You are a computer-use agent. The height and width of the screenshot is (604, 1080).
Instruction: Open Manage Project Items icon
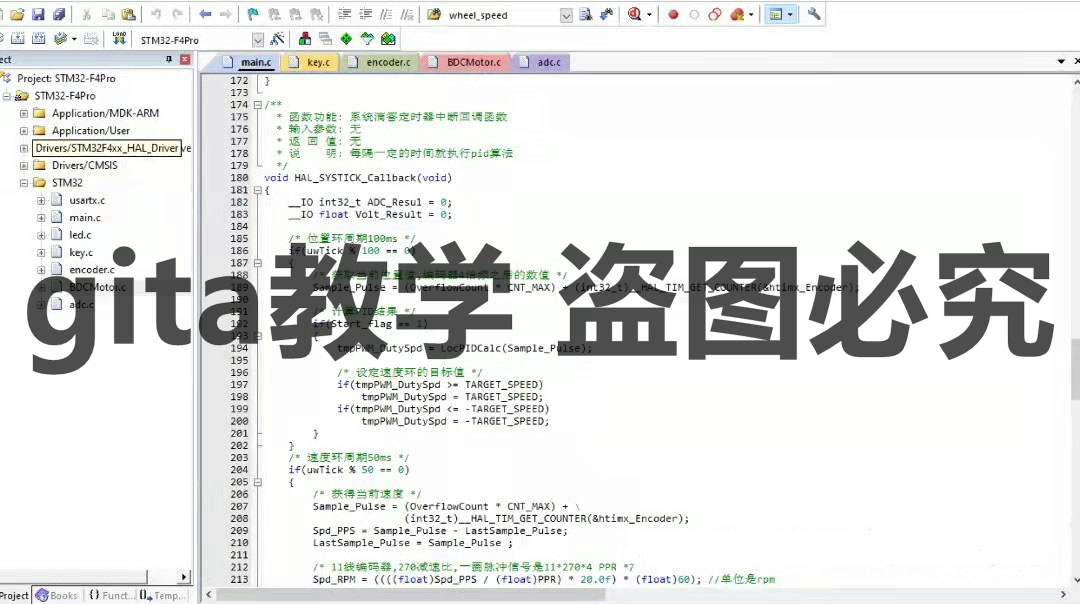tap(304, 39)
